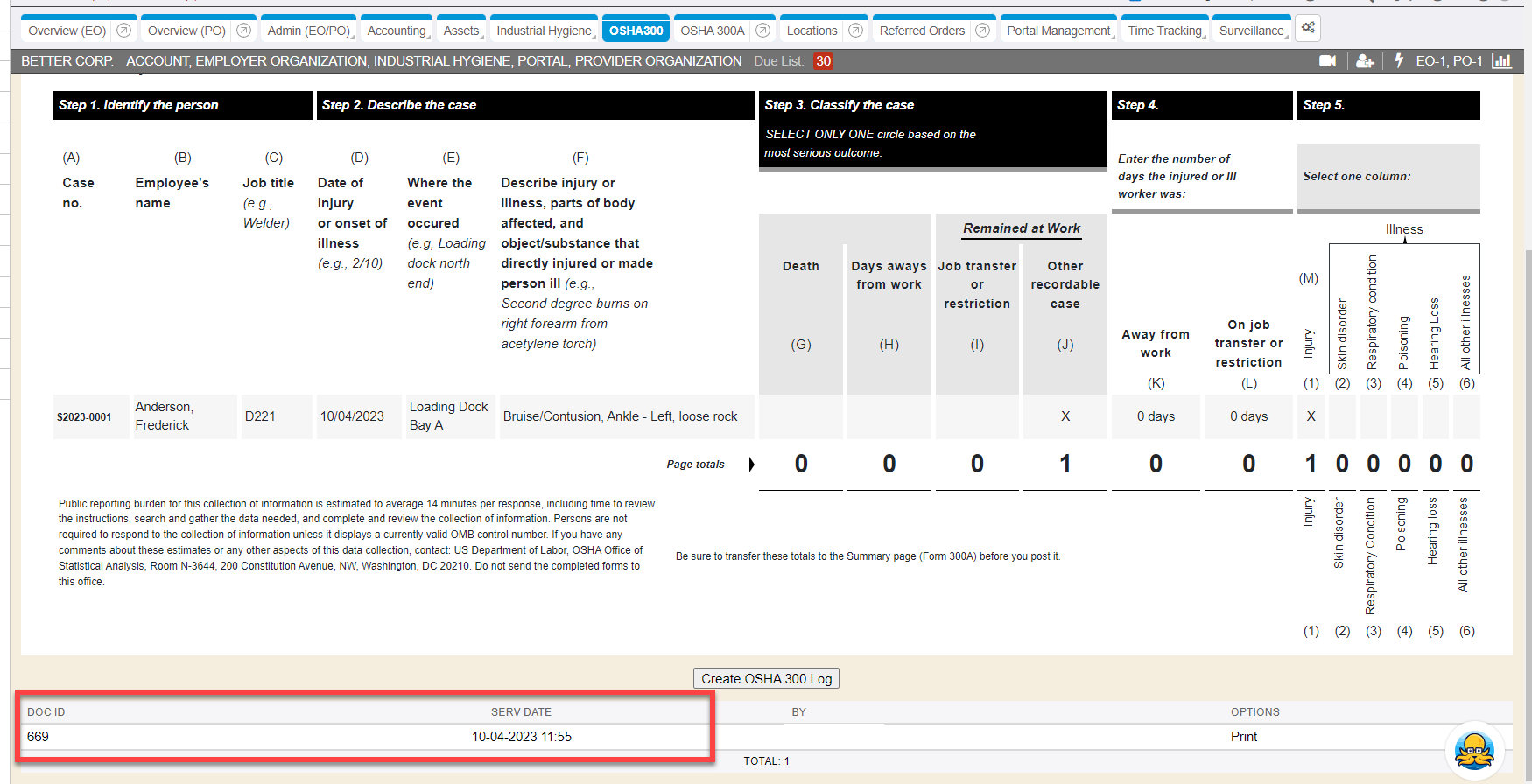Open the bar chart statistics icon
This screenshot has height=784, width=1532.
[x=1501, y=61]
